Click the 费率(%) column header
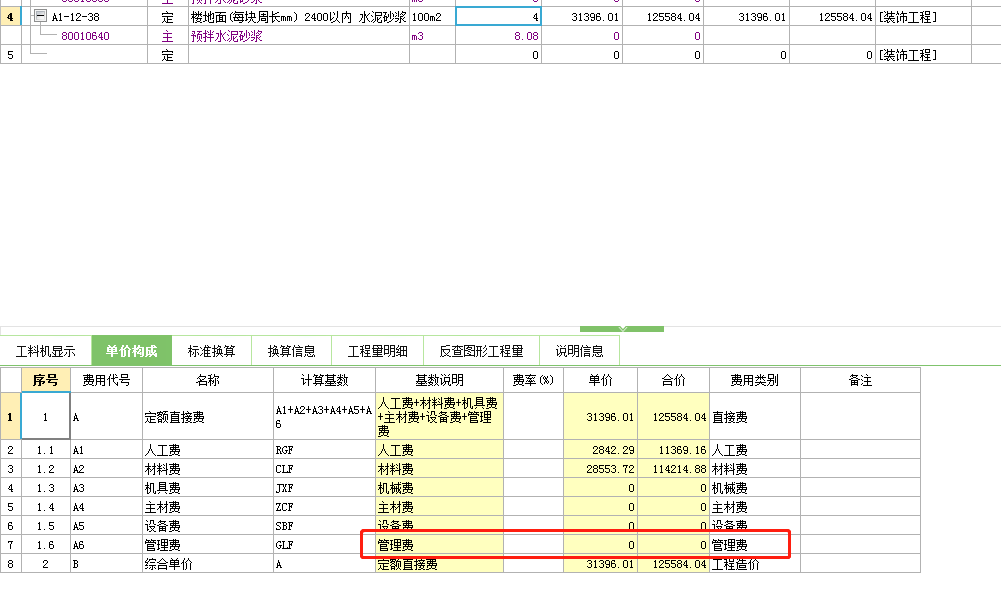The width and height of the screenshot is (1001, 597). [533, 380]
